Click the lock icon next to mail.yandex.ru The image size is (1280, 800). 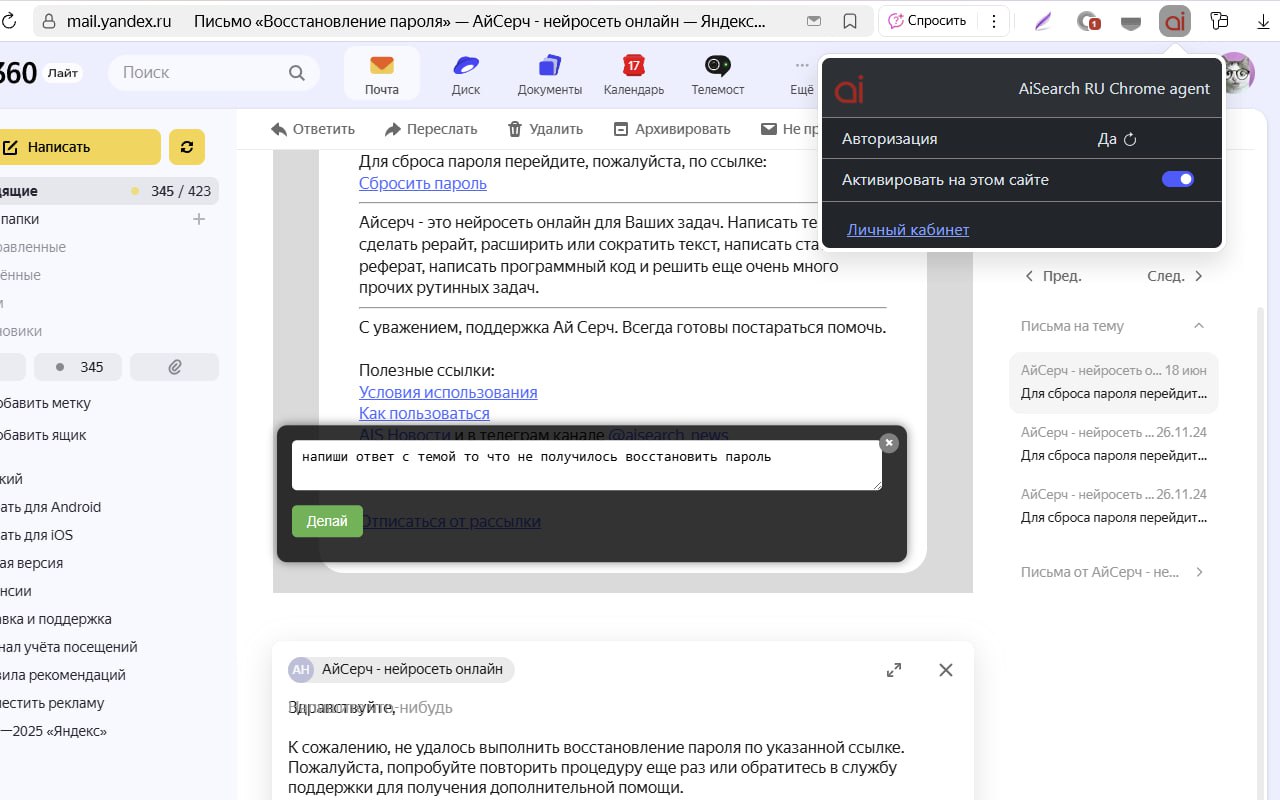coord(49,21)
